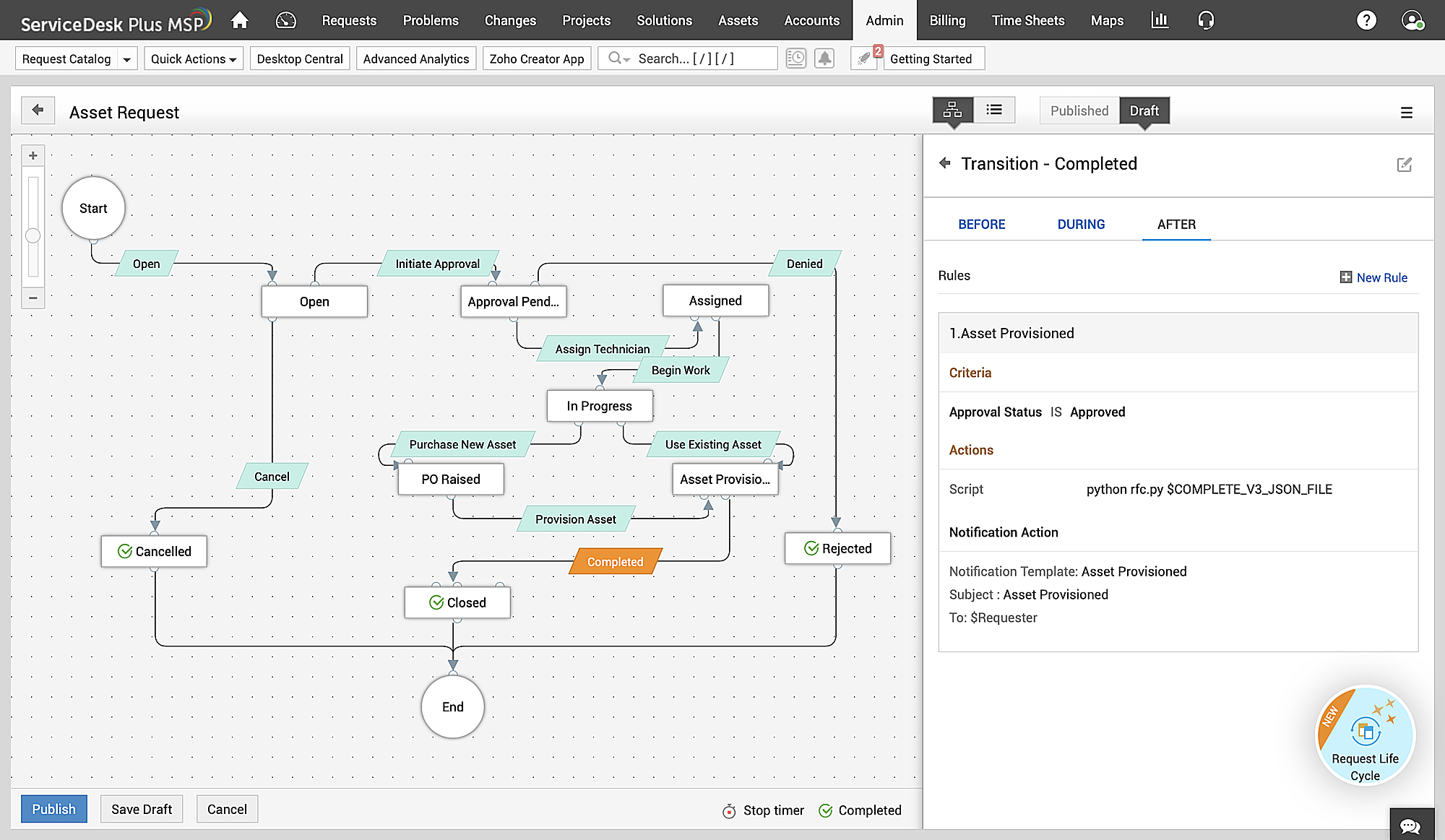
Task: Click the Publish button
Action: click(x=53, y=809)
